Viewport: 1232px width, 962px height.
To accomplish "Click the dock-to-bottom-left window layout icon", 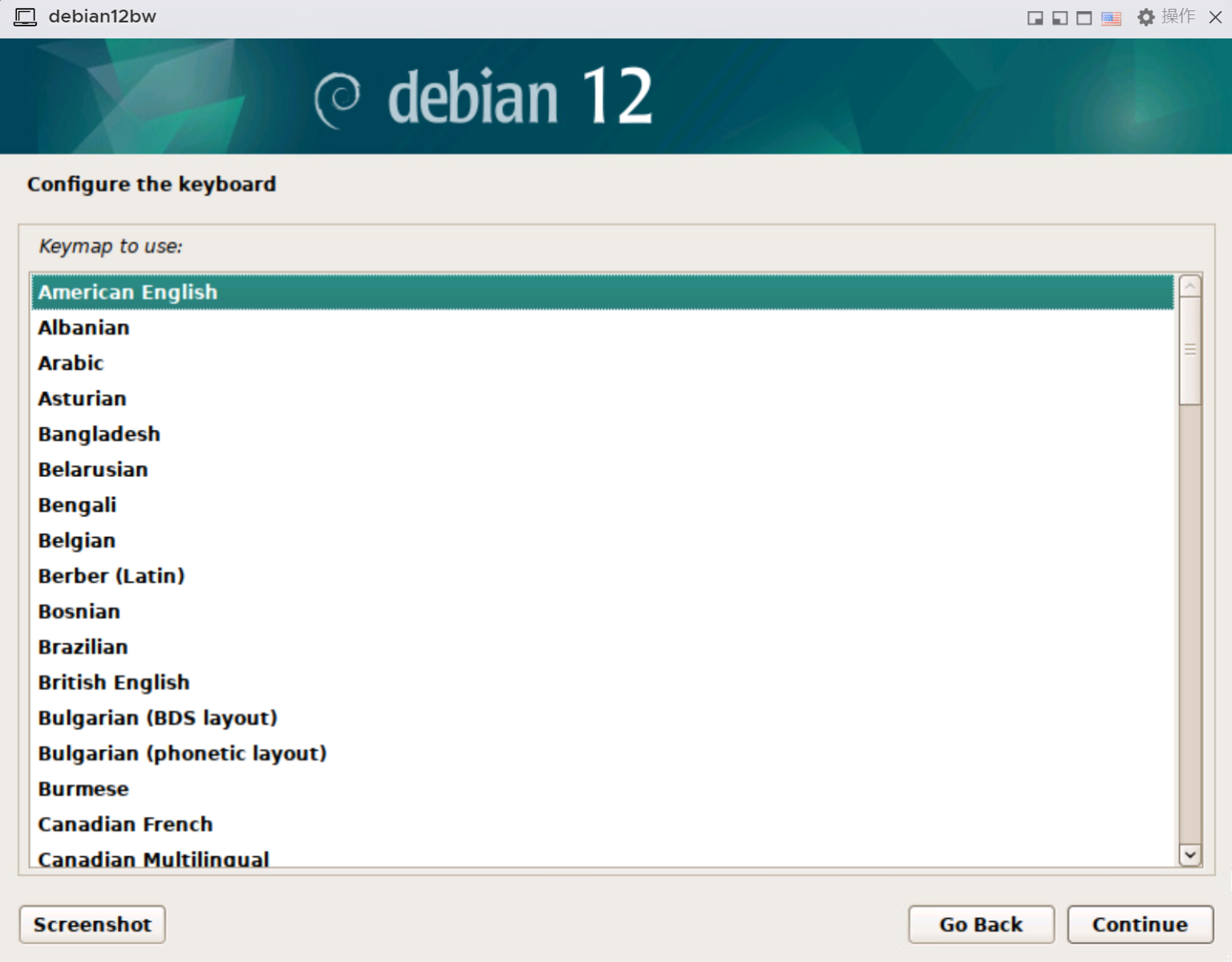I will pyautogui.click(x=1060, y=18).
